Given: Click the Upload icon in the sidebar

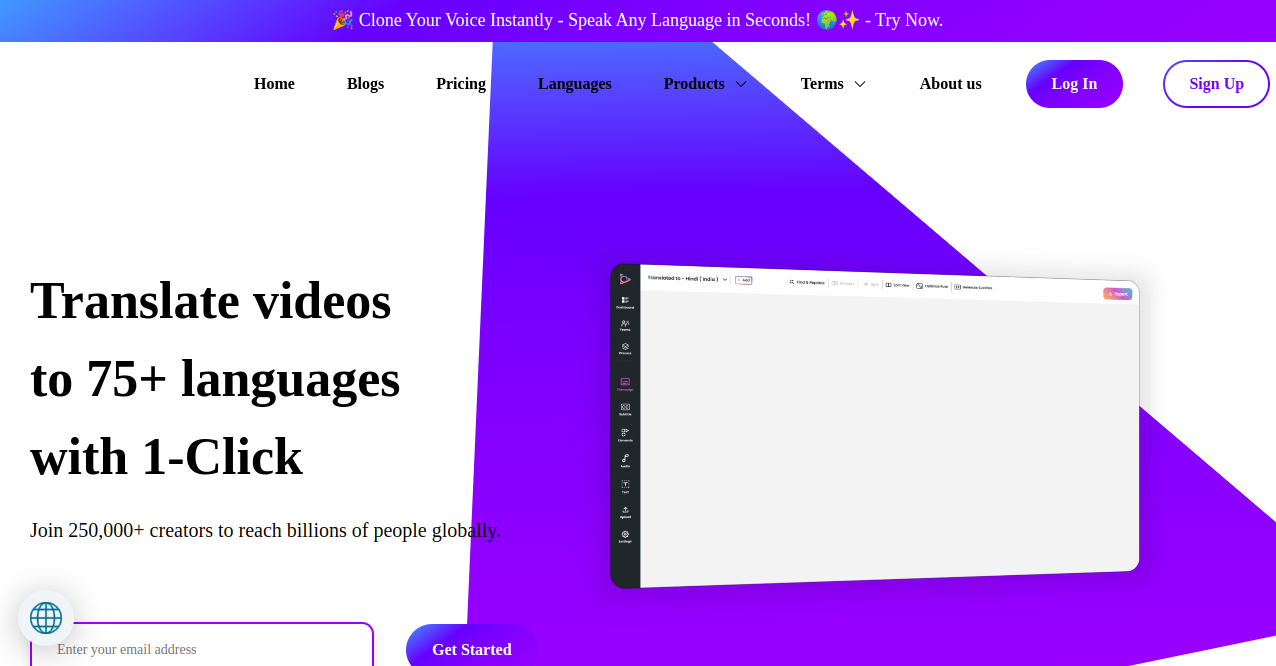Looking at the screenshot, I should coord(625,511).
